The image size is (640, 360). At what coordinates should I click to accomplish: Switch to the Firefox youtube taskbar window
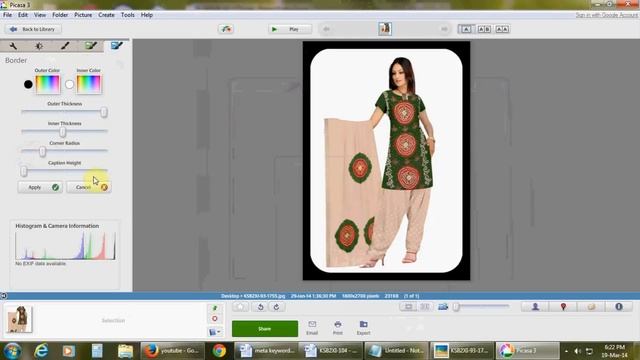[x=172, y=351]
